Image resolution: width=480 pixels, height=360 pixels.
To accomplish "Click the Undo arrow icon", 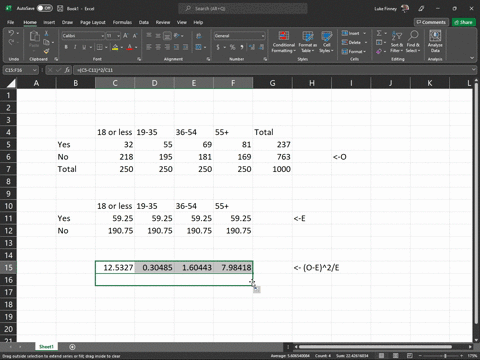I will [11, 33].
